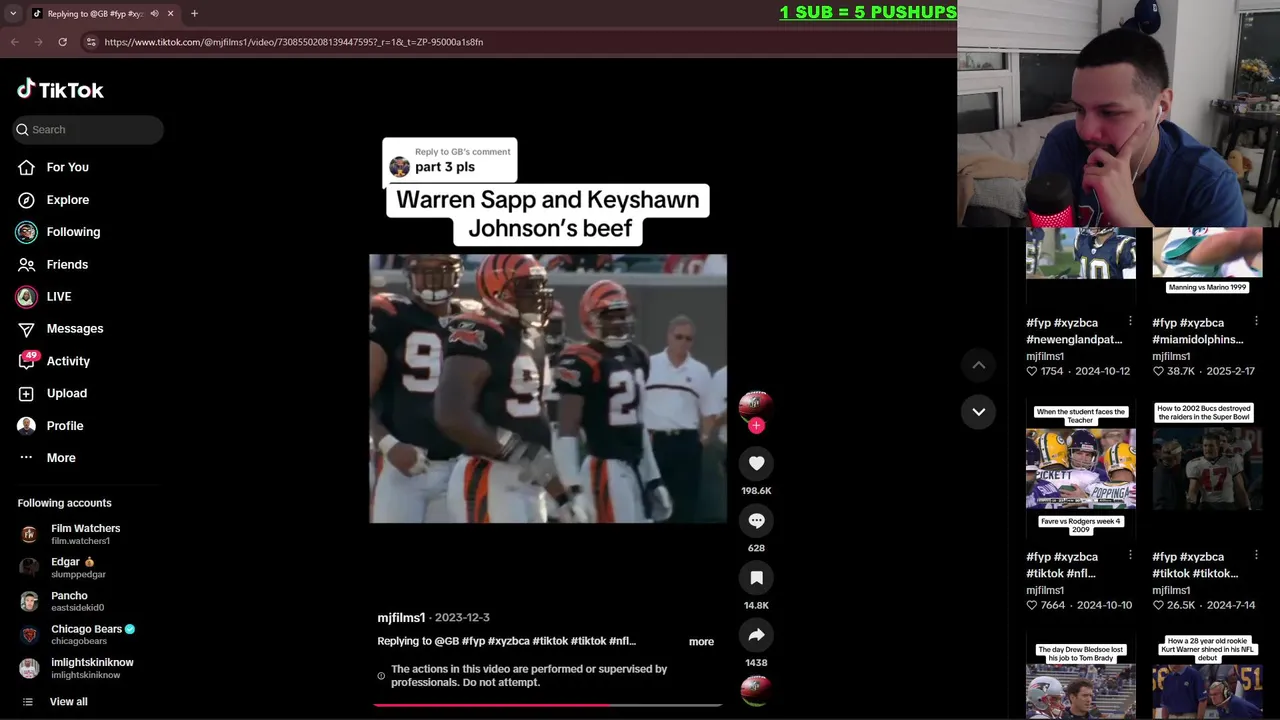Viewport: 1280px width, 720px height.
Task: Open the For You feed
Action: [x=67, y=167]
